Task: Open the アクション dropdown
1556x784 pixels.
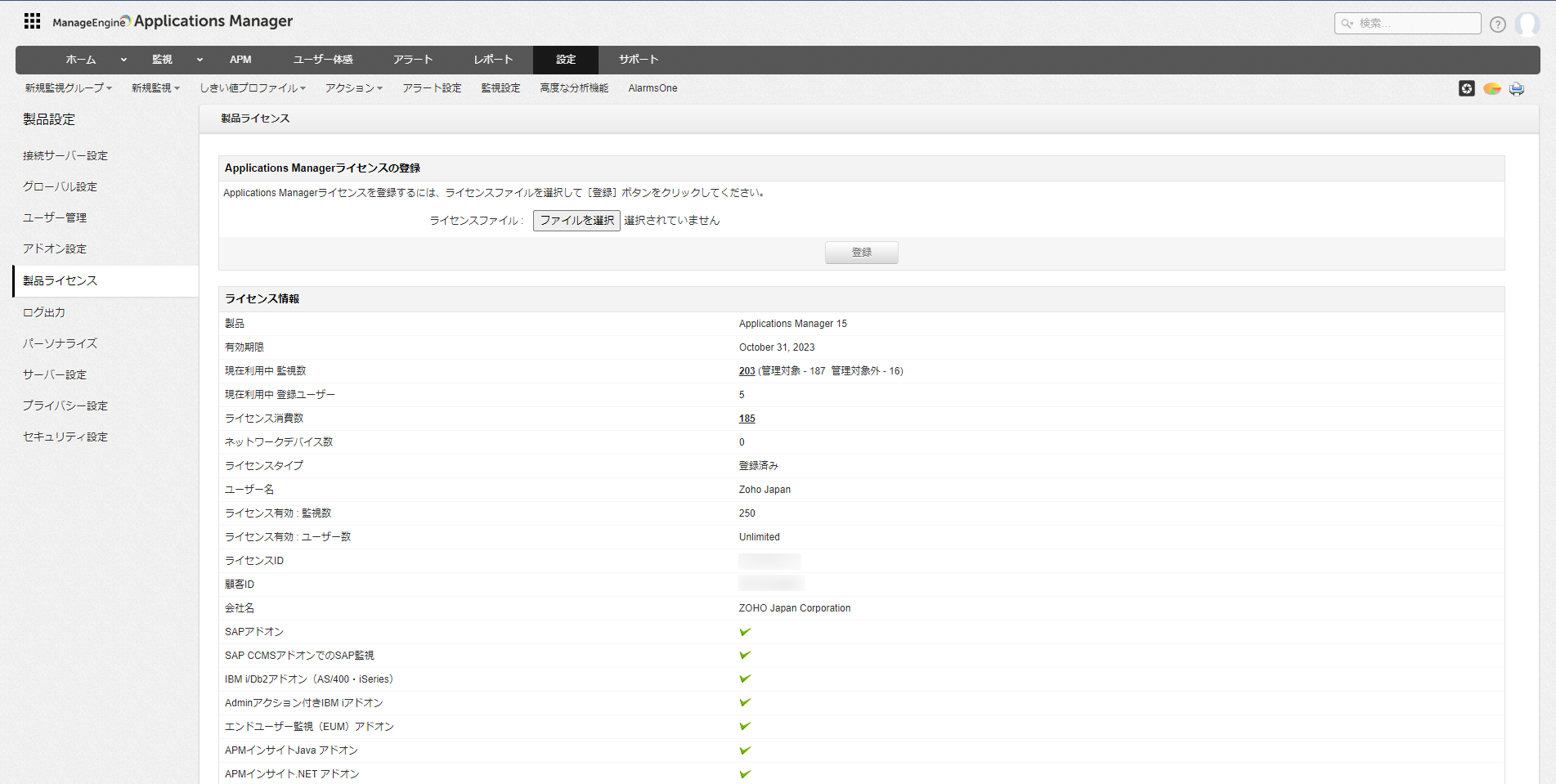Action: coord(354,88)
